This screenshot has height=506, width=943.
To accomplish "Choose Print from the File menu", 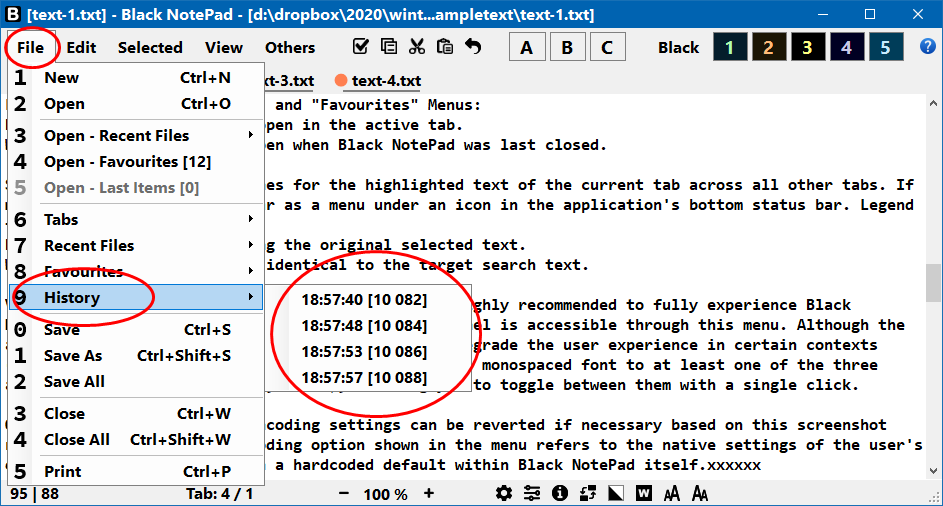I will (137, 471).
